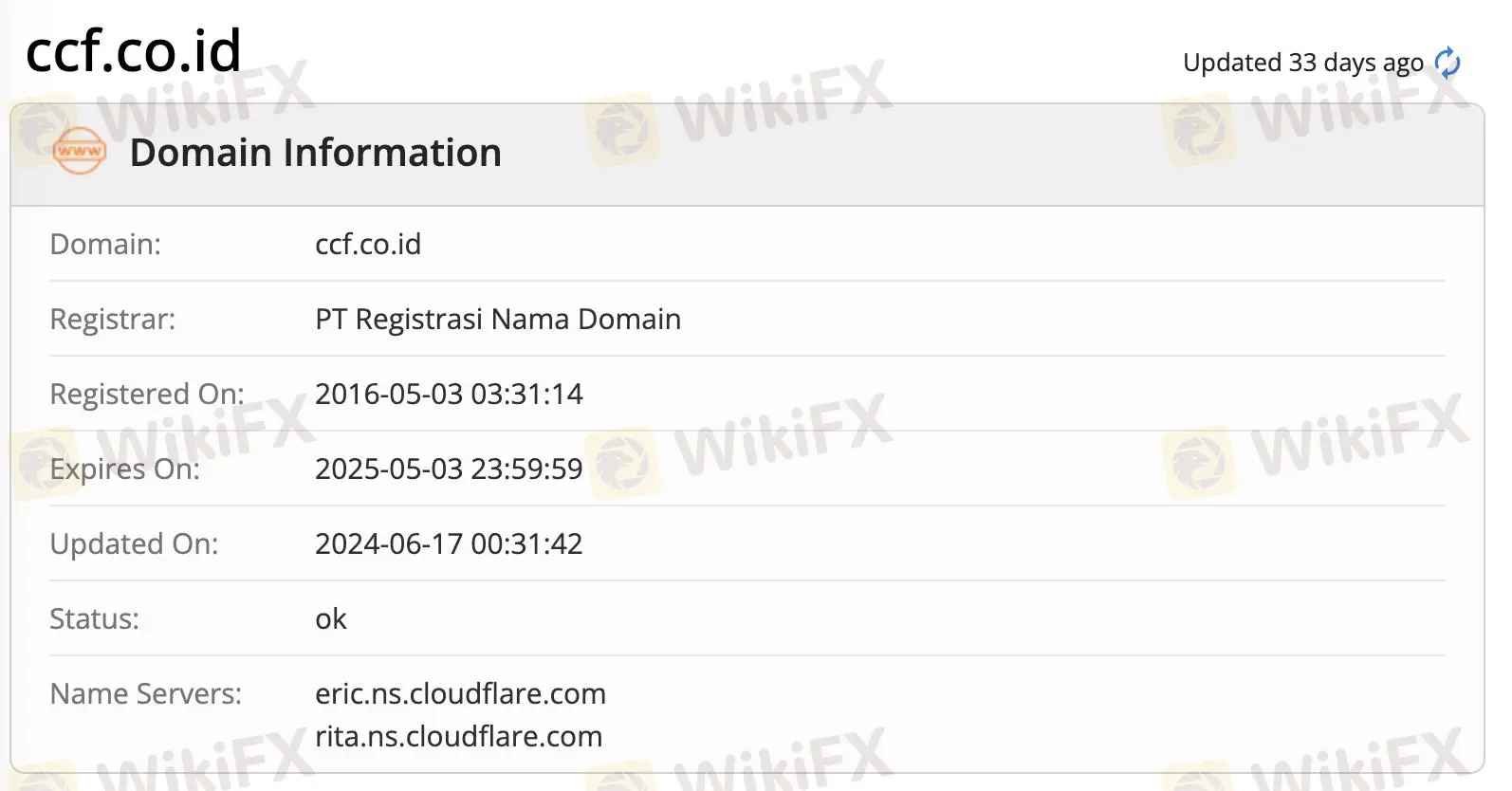
Task: Click the ccf.co.id page title
Action: 134,51
